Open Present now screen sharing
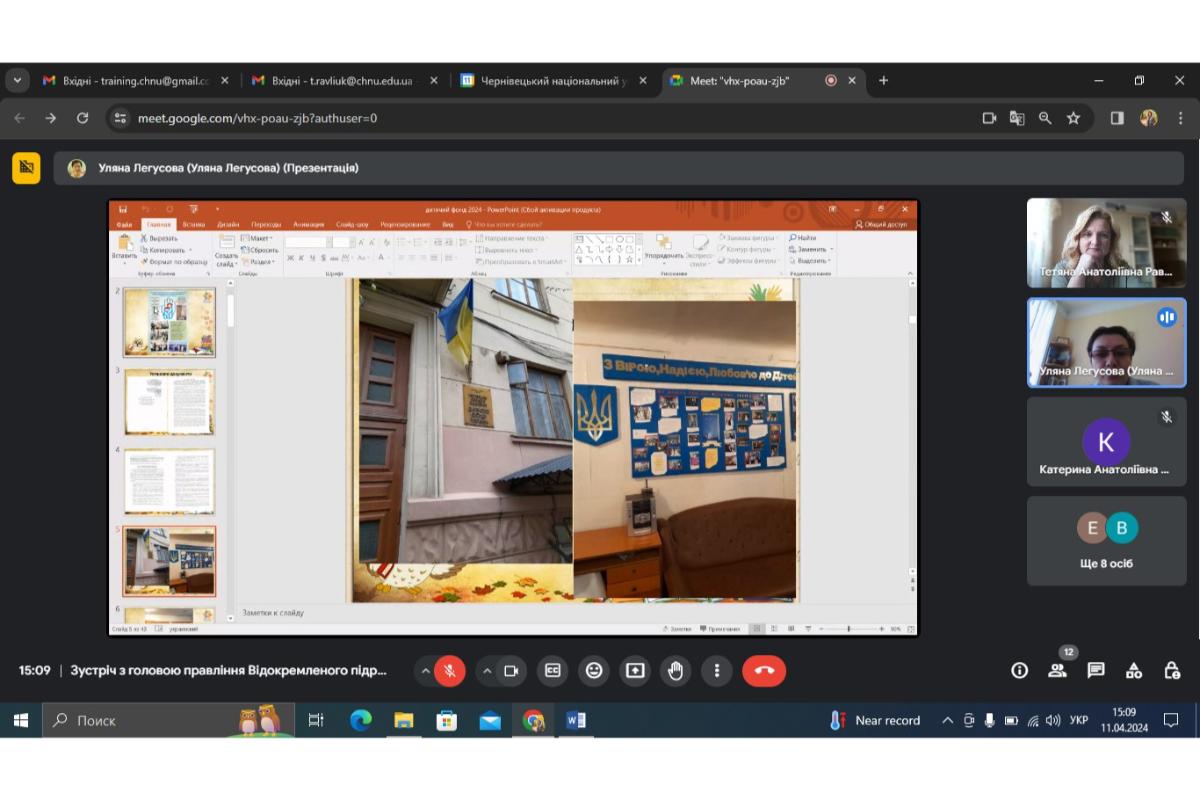This screenshot has height=800, width=1200. tap(635, 671)
